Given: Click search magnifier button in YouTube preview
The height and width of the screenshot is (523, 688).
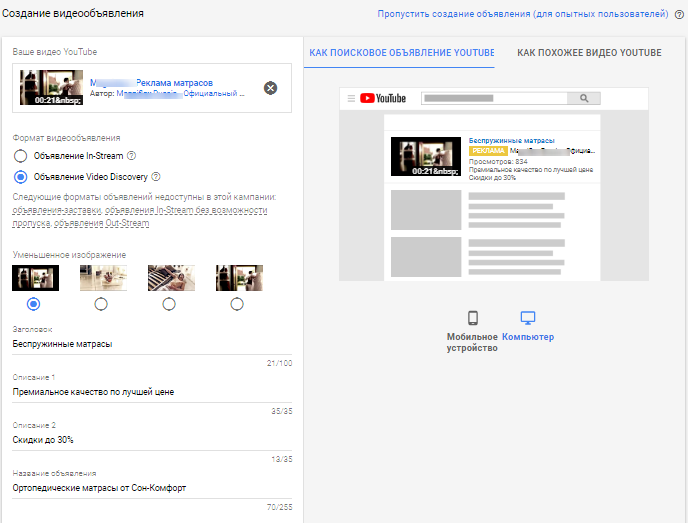Looking at the screenshot, I should pos(584,99).
